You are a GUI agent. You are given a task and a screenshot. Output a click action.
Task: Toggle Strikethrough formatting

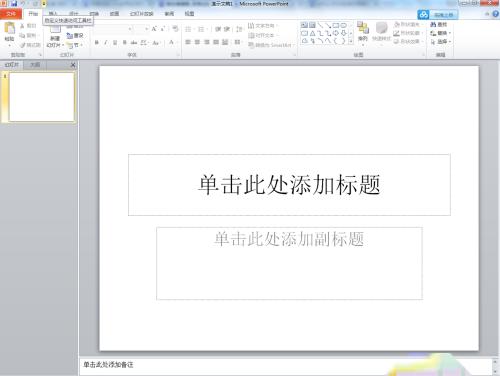tap(134, 42)
